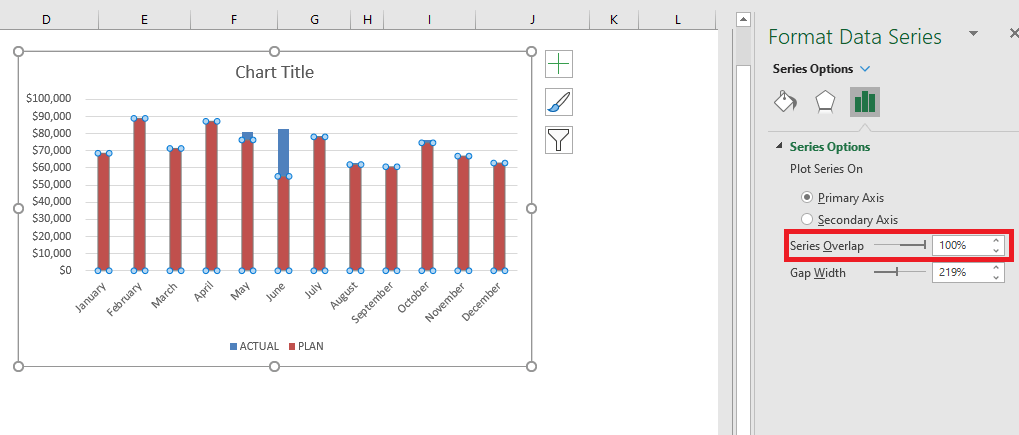The height and width of the screenshot is (435, 1019).
Task: Click the Plot Series On label
Action: (826, 169)
